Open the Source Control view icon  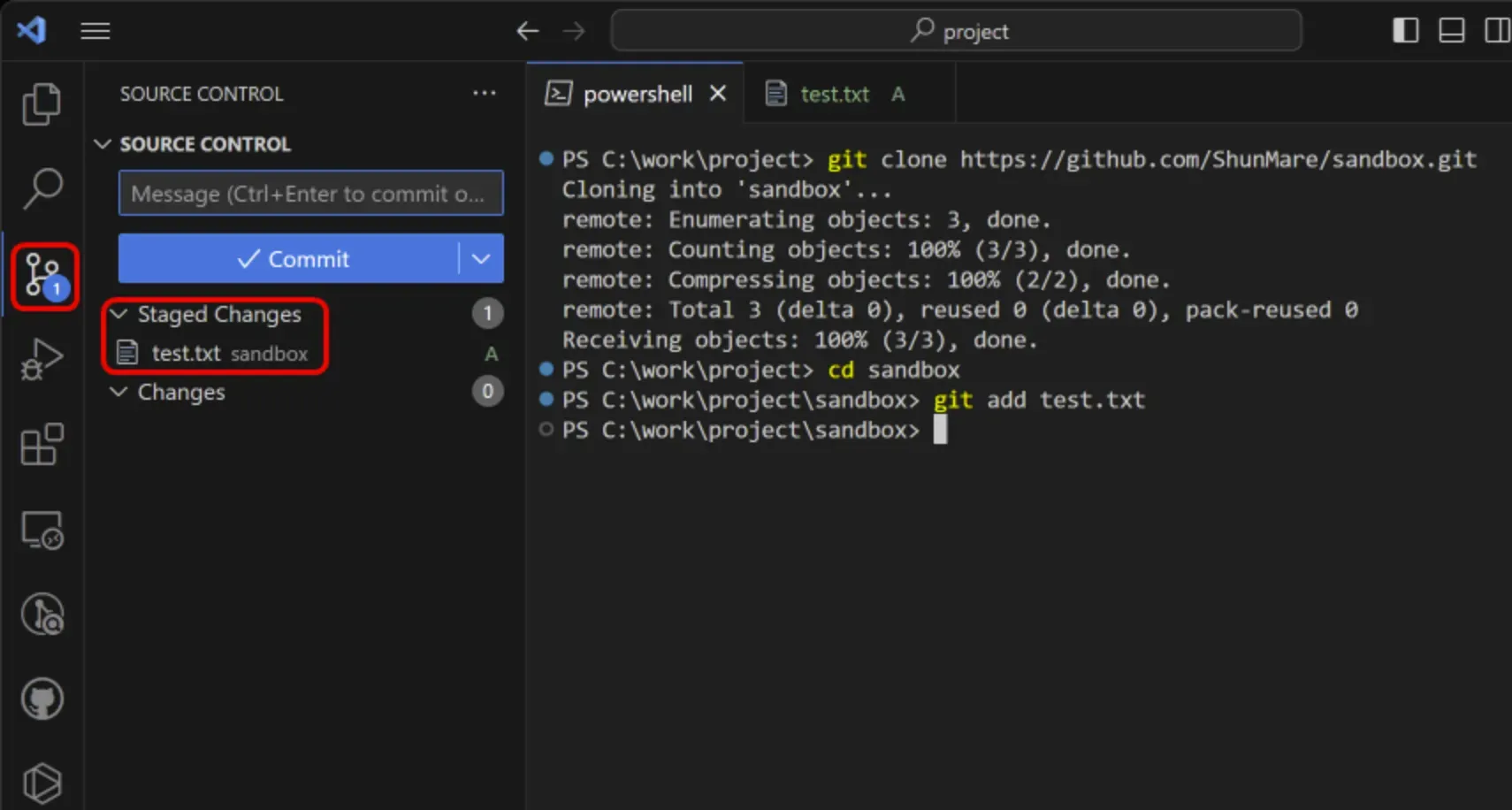pyautogui.click(x=43, y=276)
